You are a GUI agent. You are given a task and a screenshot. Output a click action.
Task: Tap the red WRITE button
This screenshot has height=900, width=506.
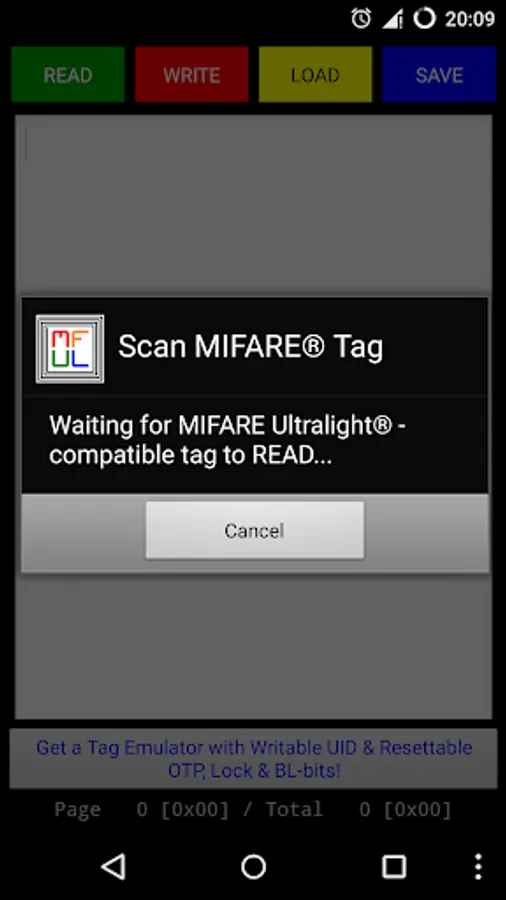pos(192,75)
